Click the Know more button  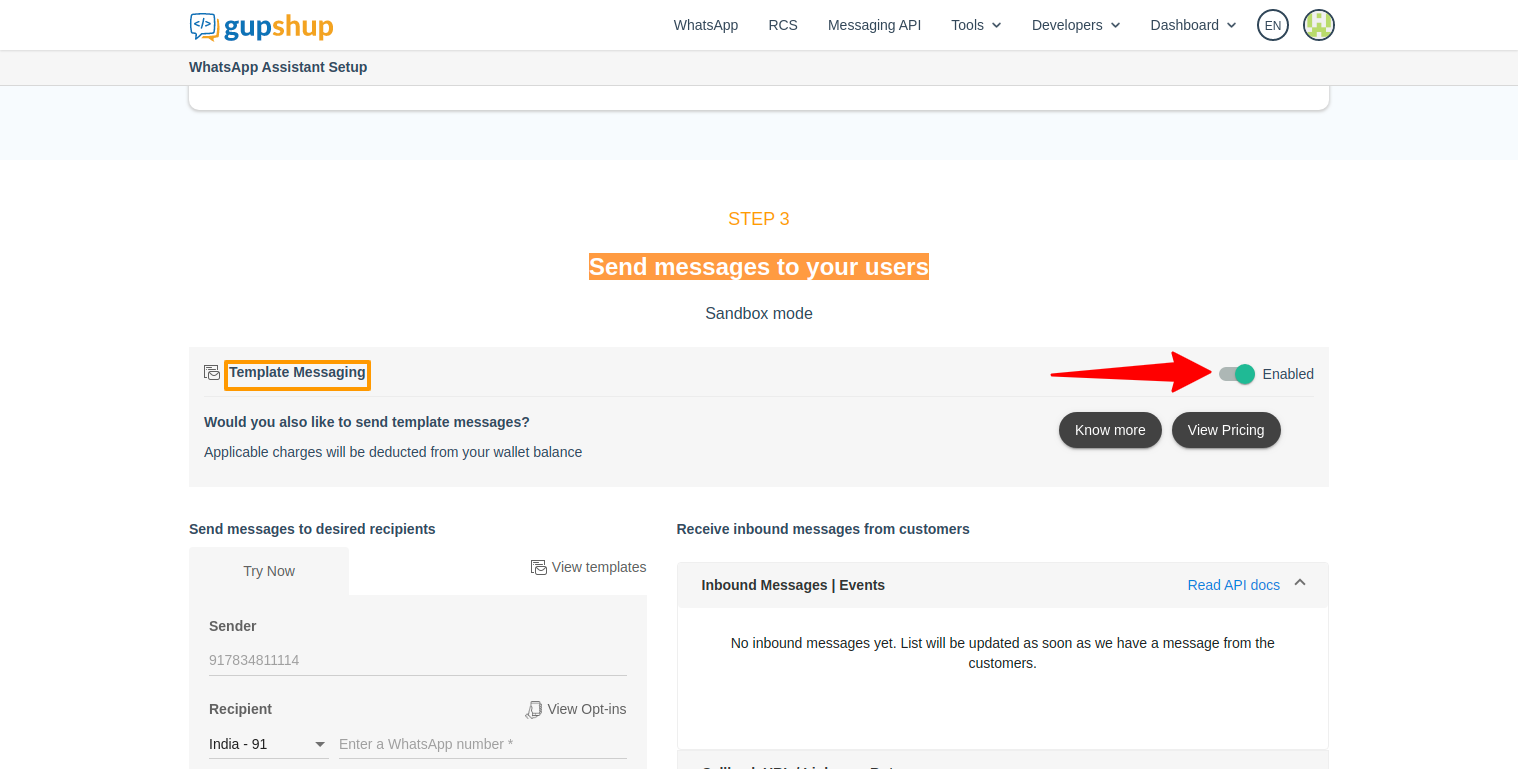[x=1110, y=430]
